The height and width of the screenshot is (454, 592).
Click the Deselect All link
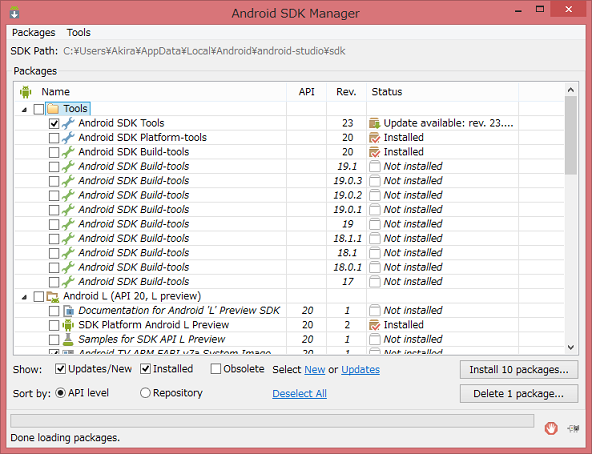click(x=299, y=394)
